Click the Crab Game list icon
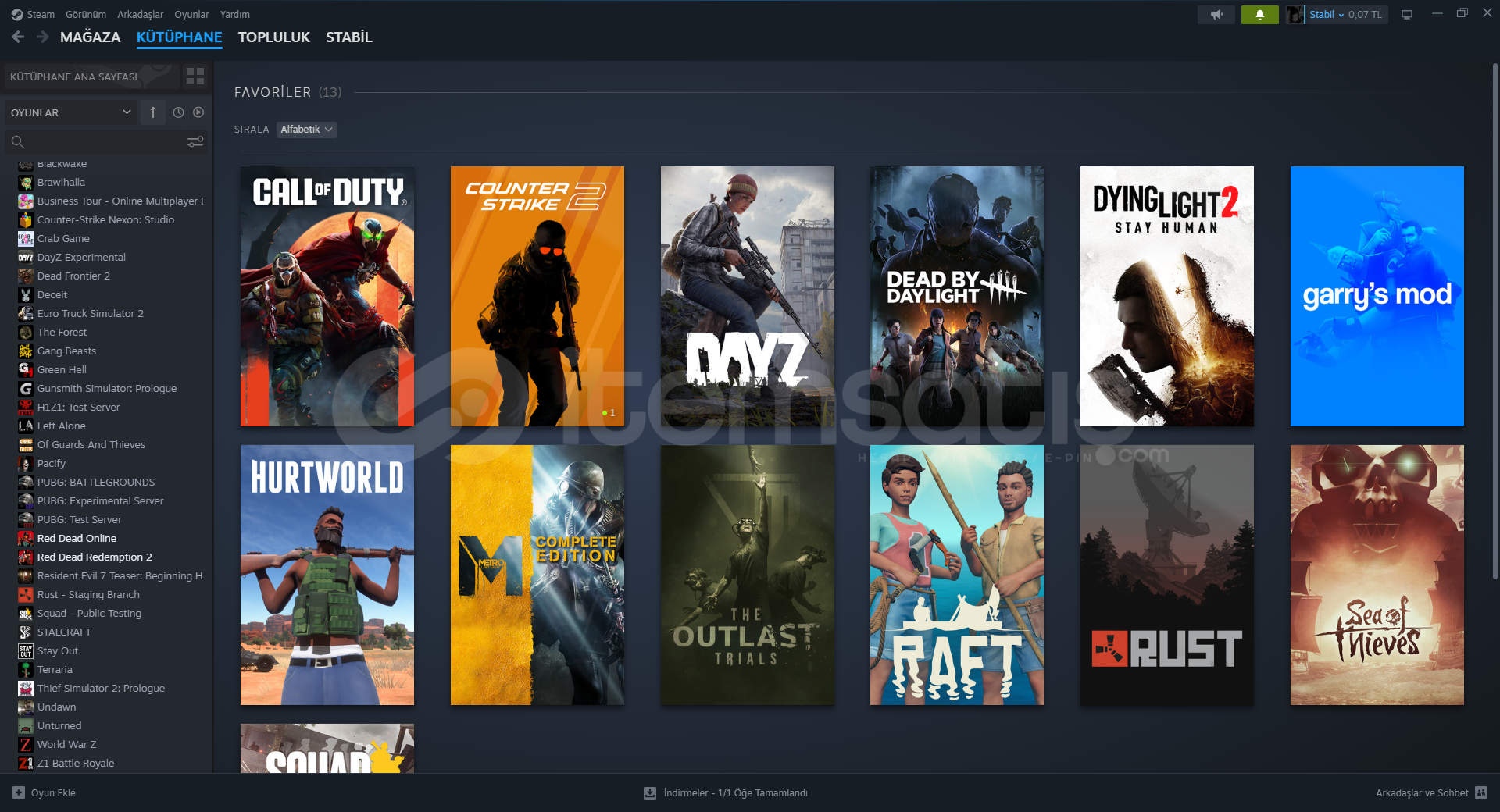Screen dimensions: 1500x812 (26, 238)
